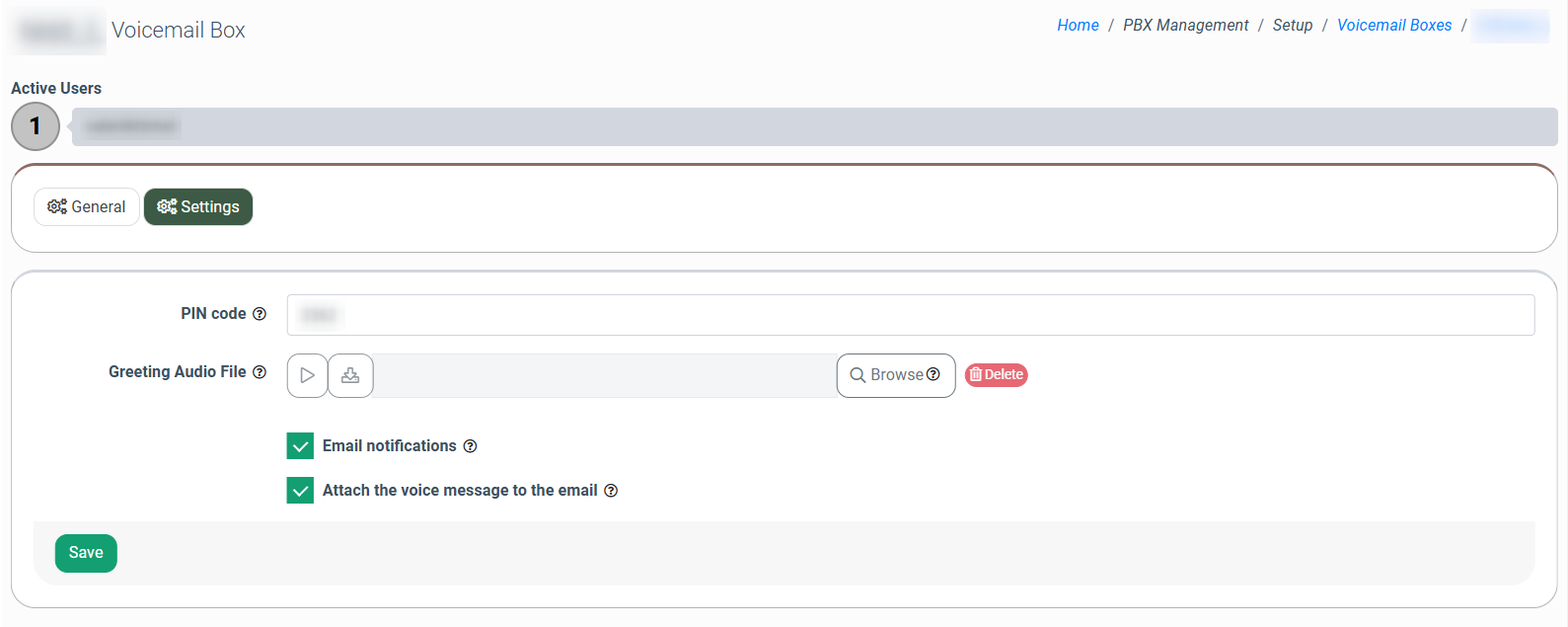Save the voicemail box settings

pos(86,553)
